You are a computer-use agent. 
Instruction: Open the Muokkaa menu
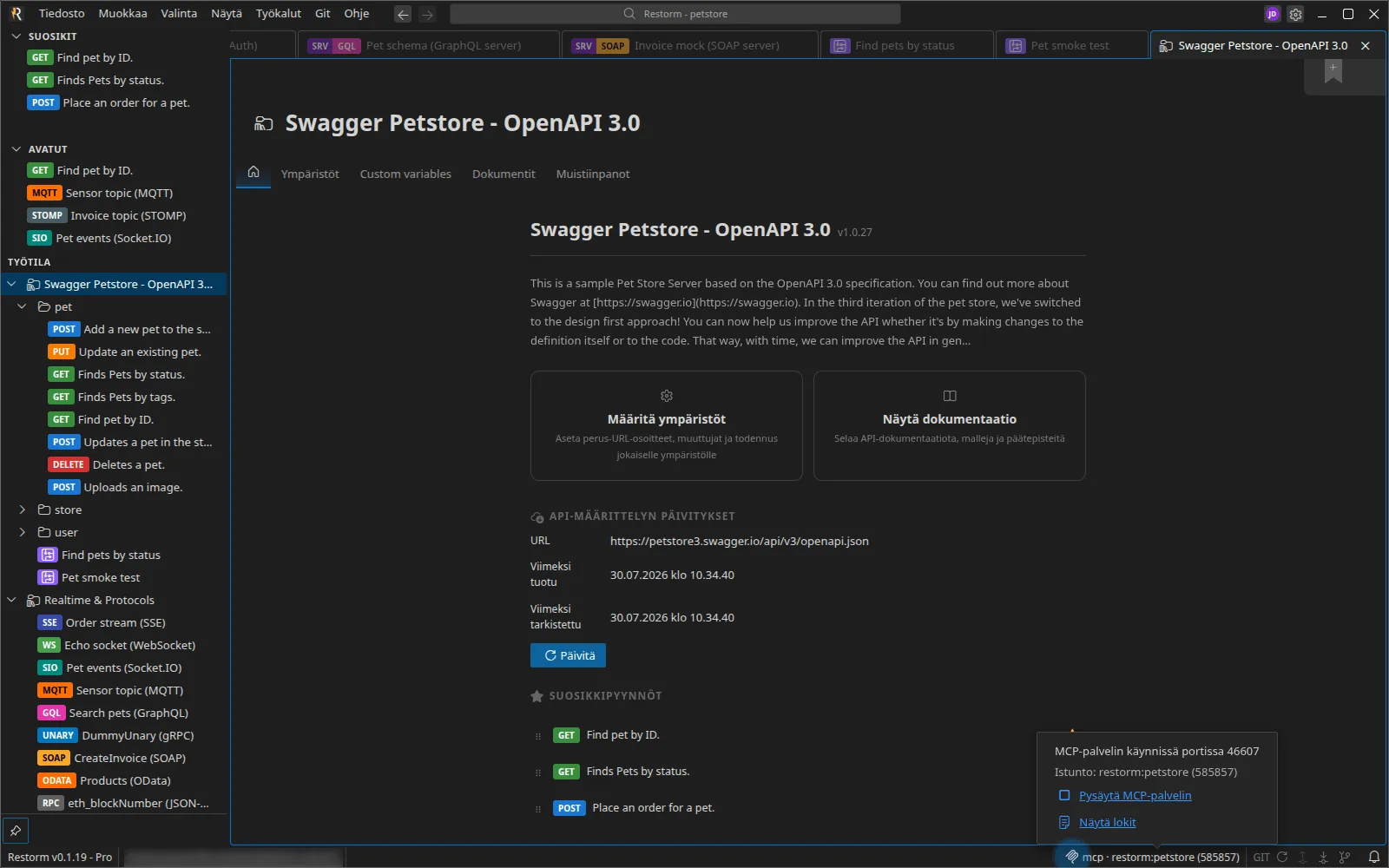pyautogui.click(x=122, y=14)
